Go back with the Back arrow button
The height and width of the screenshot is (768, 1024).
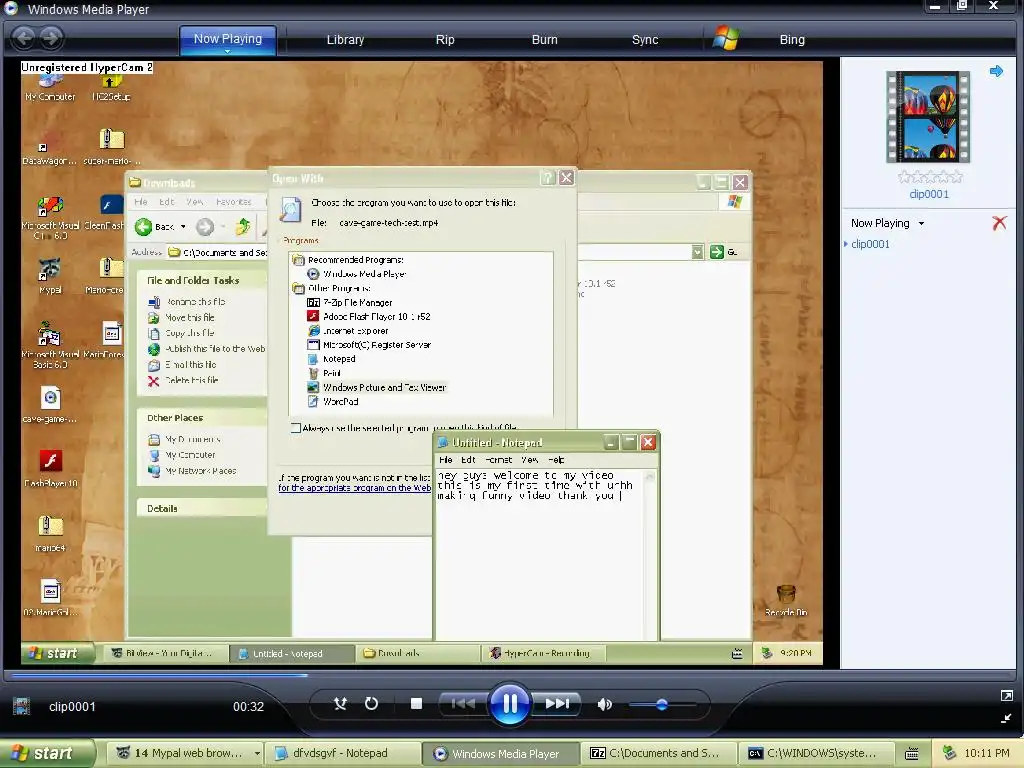pos(24,38)
